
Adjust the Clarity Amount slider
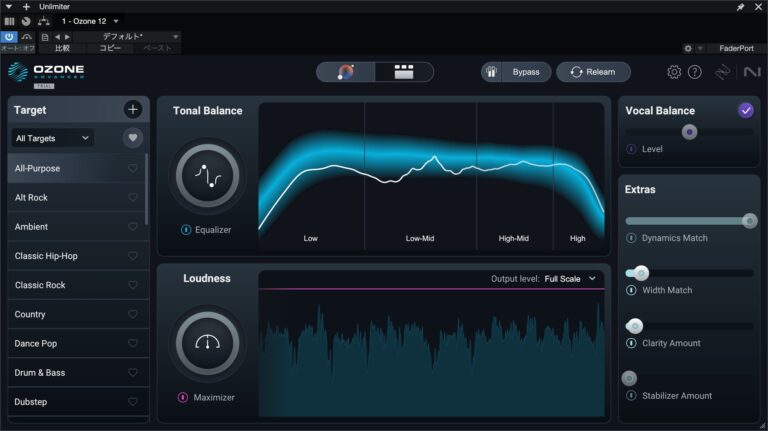coord(690,326)
